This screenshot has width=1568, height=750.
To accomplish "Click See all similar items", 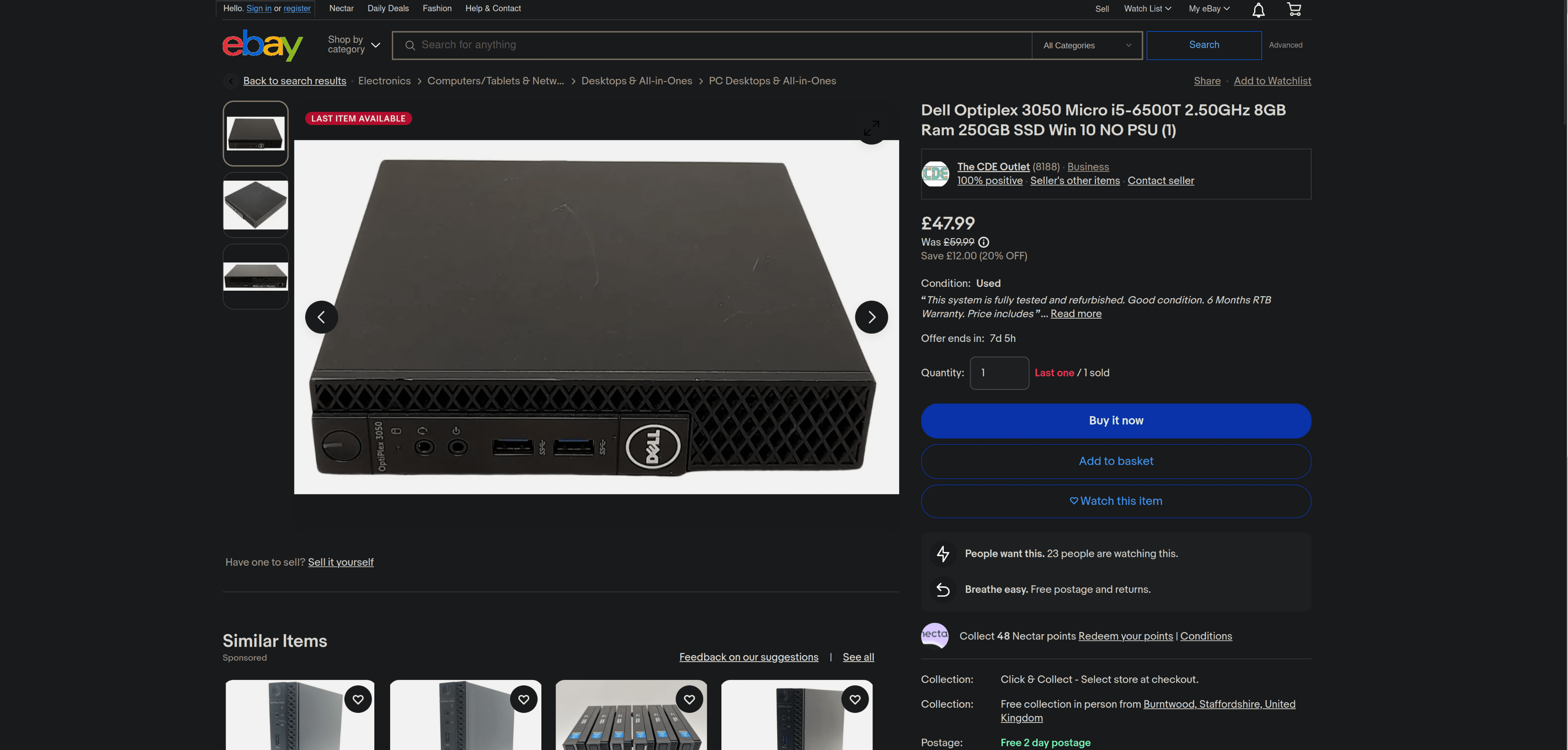I will pos(858,657).
